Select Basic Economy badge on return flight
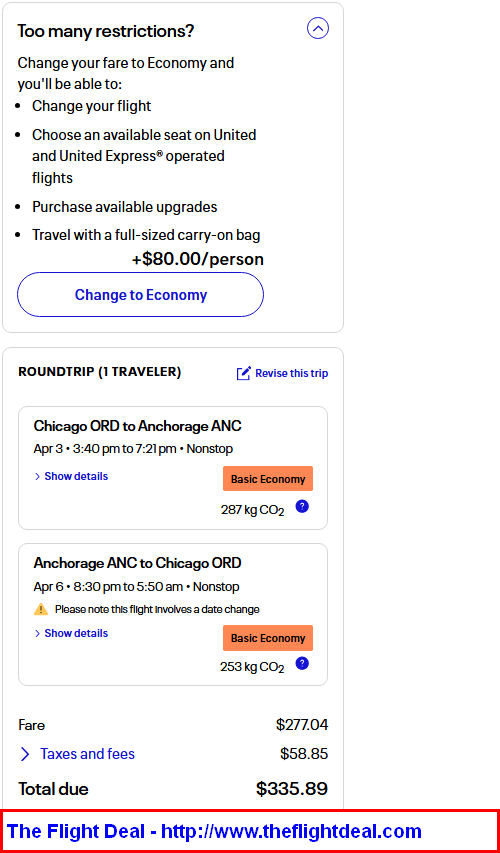Screen dimensions: 500x853 click(x=268, y=638)
